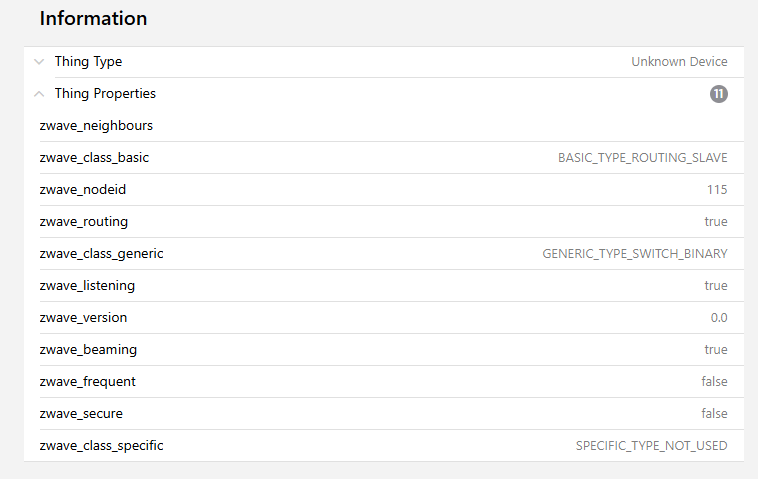Screen dimensions: 758x479
Task: Select the zwave_routing property label
Action: pyautogui.click(x=83, y=222)
